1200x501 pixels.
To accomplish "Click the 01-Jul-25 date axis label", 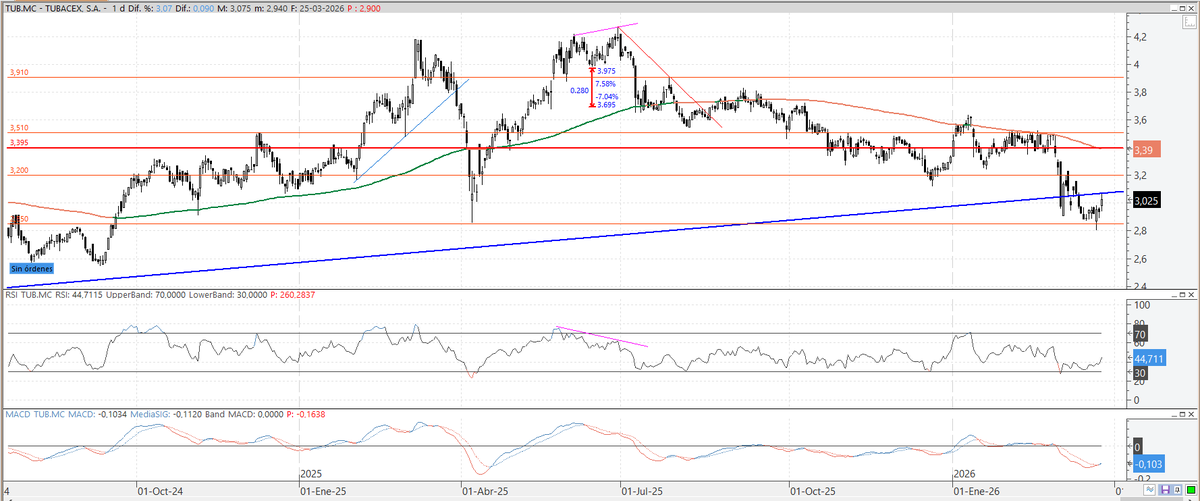I will click(x=643, y=492).
